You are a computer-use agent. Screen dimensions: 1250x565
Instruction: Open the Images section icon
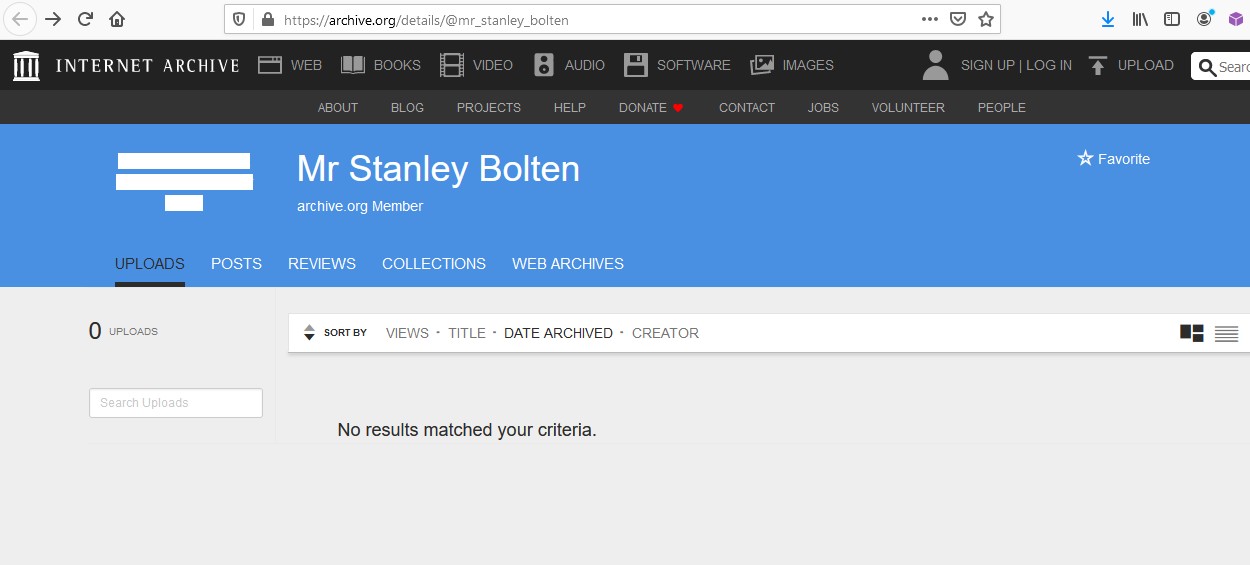click(x=762, y=65)
